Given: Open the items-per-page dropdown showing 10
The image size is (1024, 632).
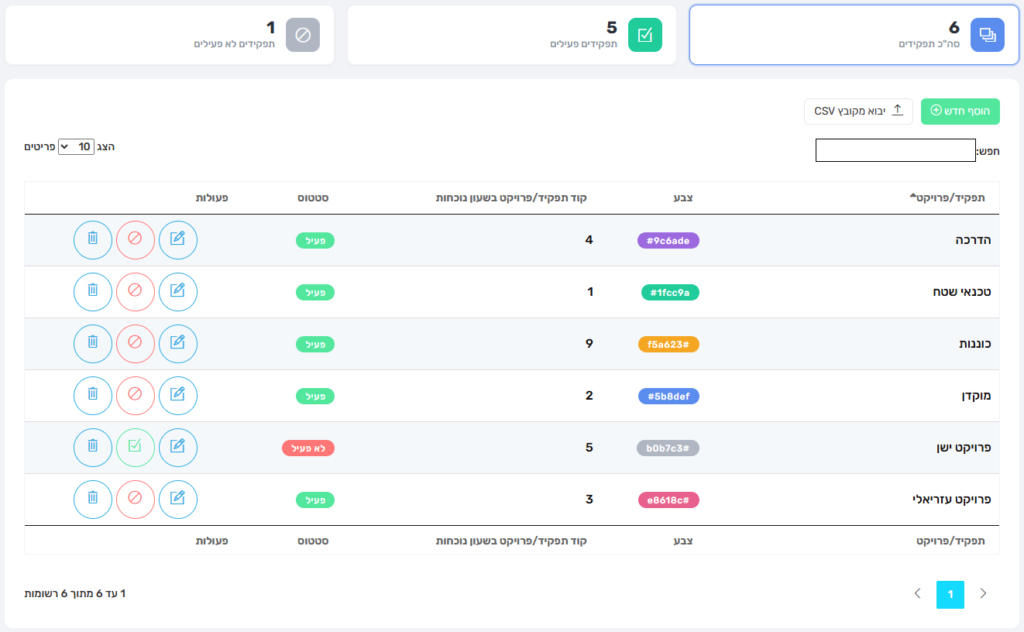Looking at the screenshot, I should (76, 147).
